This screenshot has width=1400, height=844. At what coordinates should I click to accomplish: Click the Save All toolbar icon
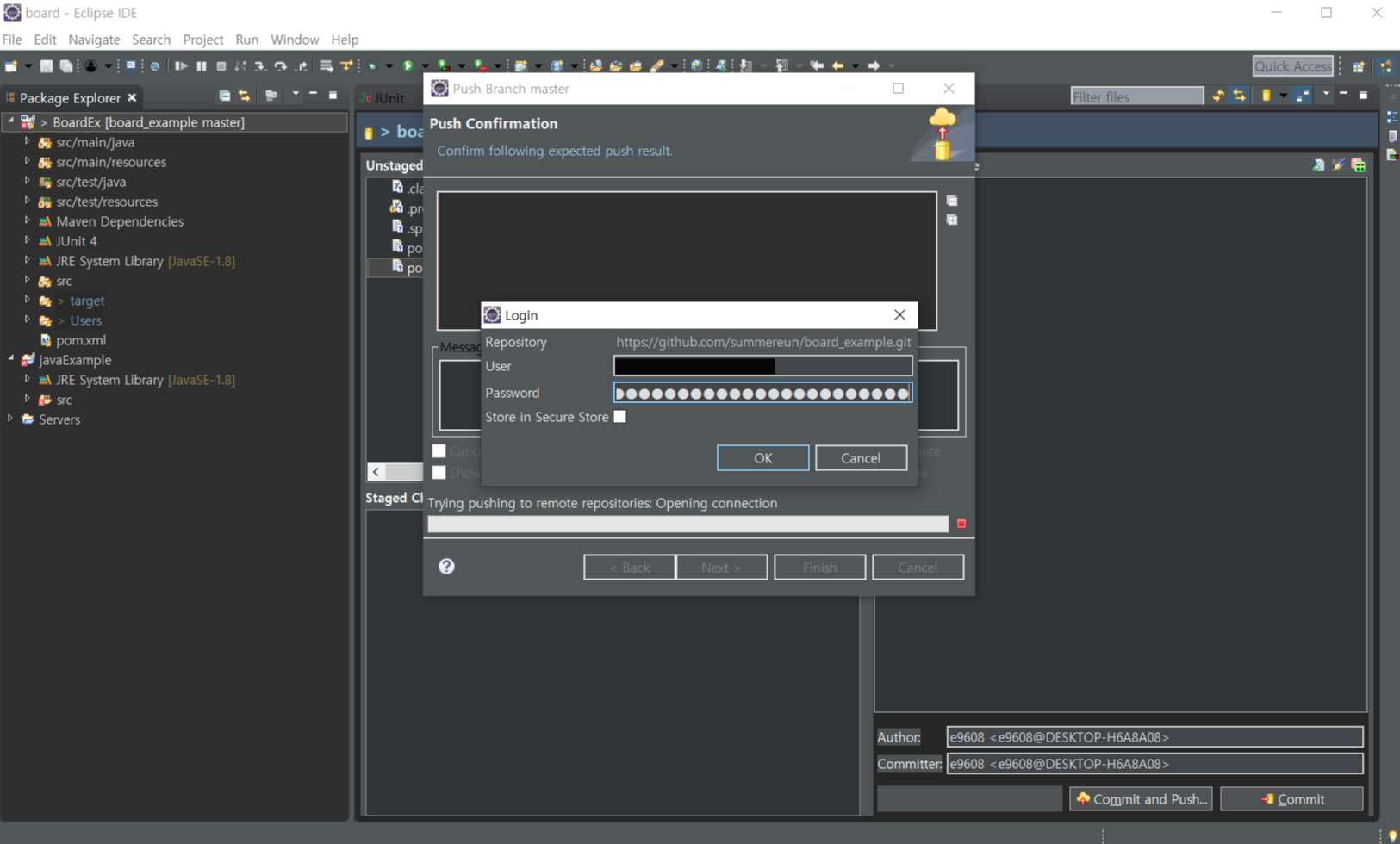65,65
